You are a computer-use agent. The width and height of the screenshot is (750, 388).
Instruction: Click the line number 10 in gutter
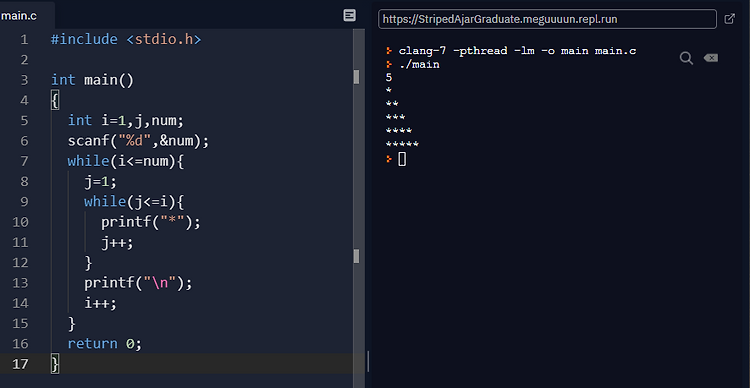tap(20, 222)
